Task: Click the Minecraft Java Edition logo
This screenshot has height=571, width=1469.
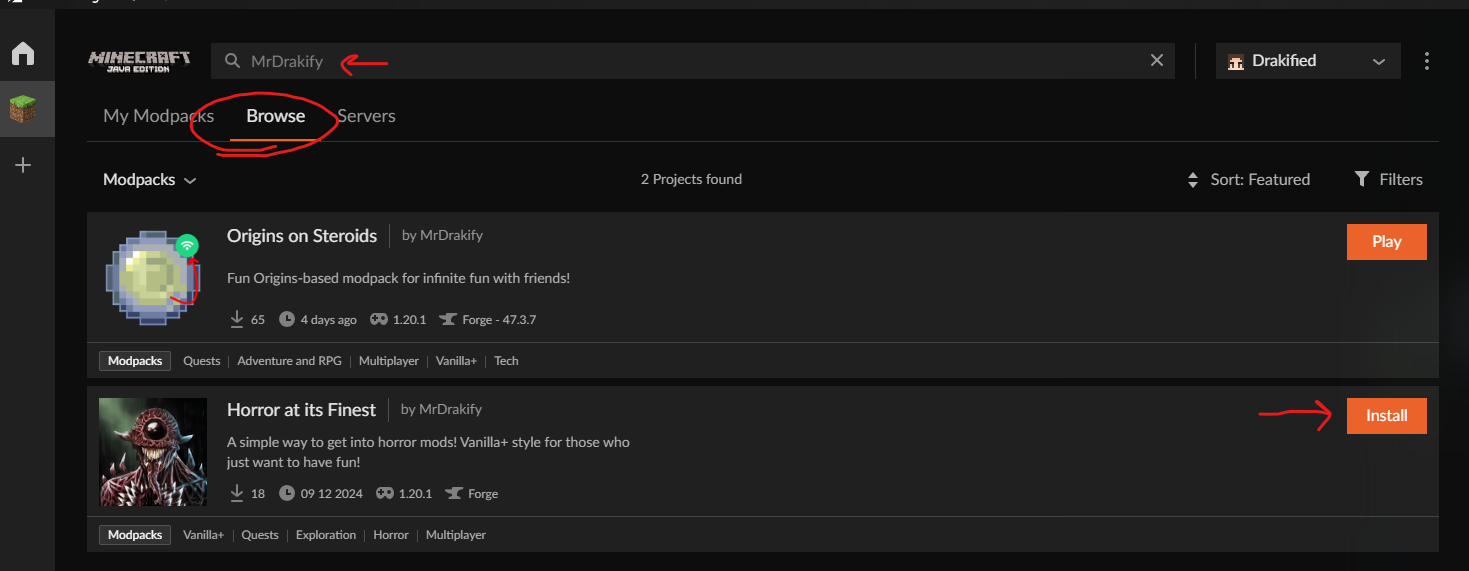Action: pos(139,61)
